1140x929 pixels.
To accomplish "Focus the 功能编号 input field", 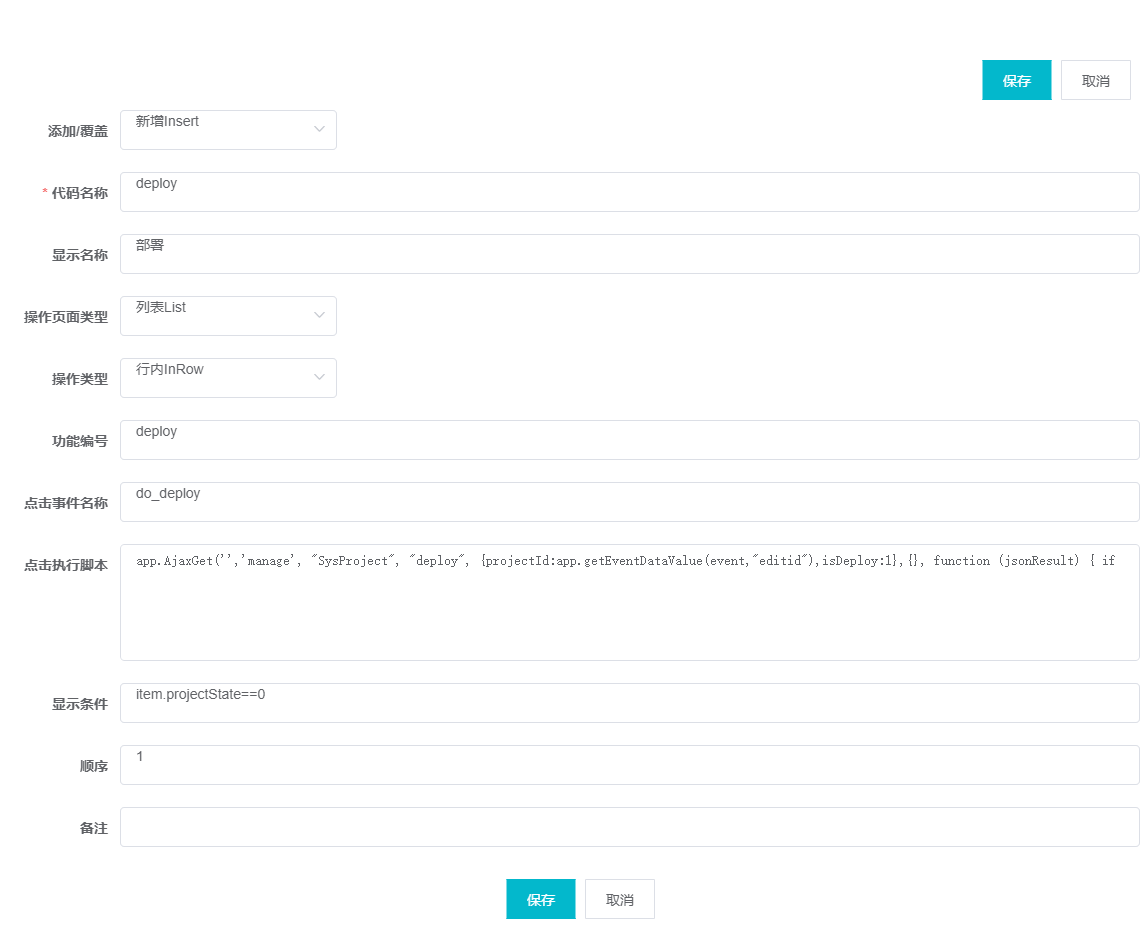I will click(630, 440).
